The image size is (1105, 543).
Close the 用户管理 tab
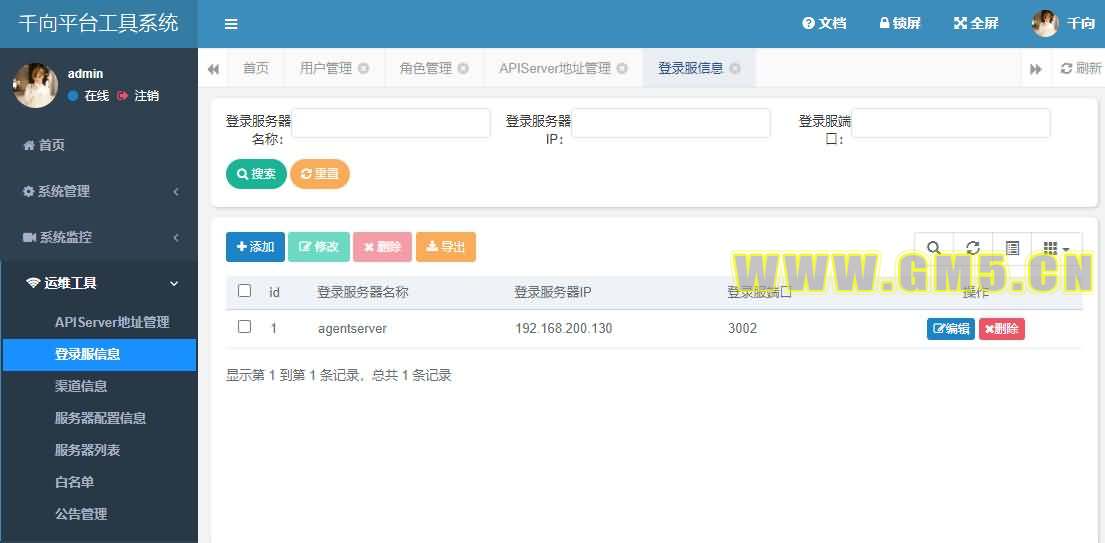coord(364,69)
